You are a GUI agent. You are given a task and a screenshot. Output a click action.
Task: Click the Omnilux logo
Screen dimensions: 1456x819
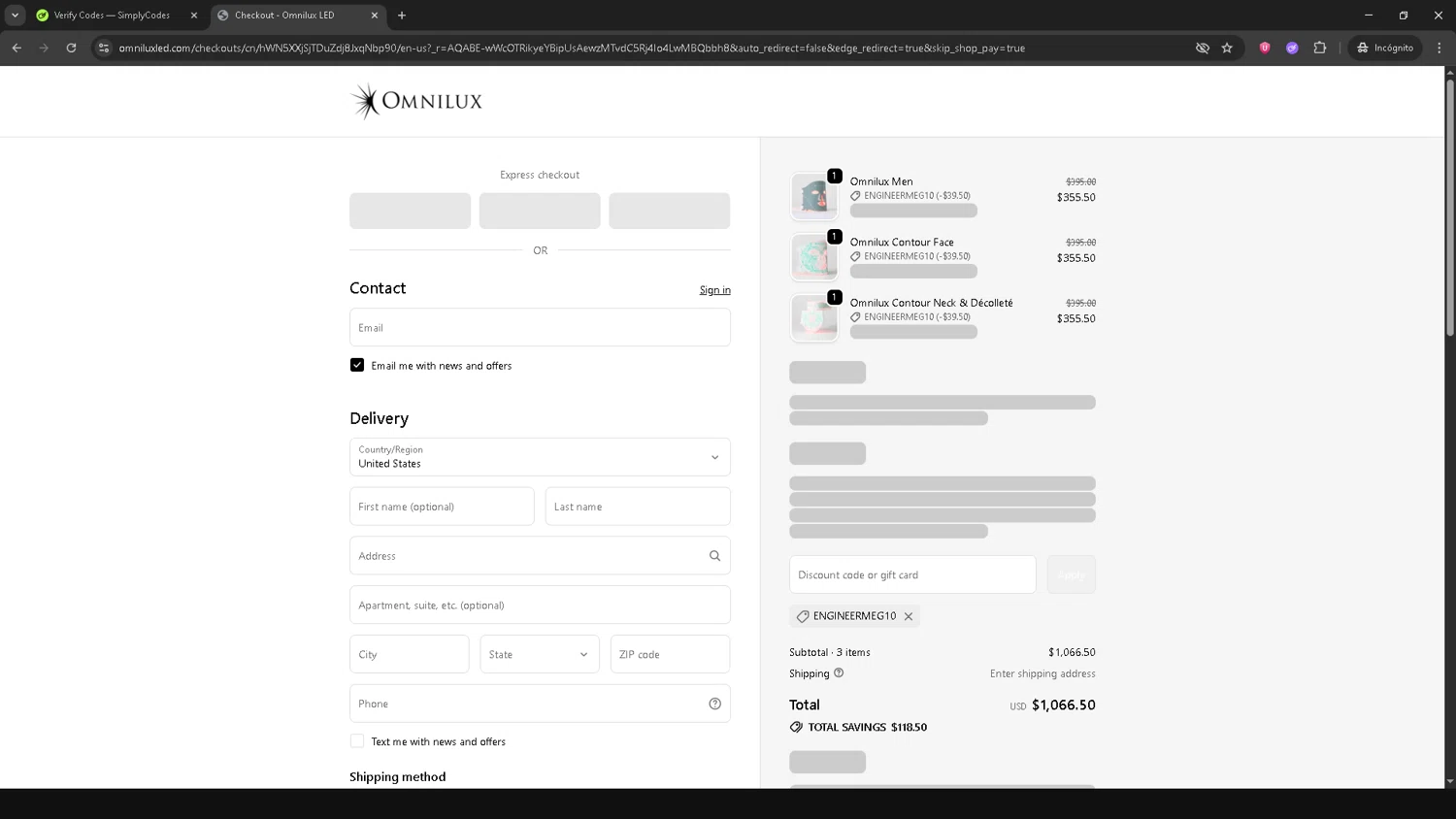416,101
